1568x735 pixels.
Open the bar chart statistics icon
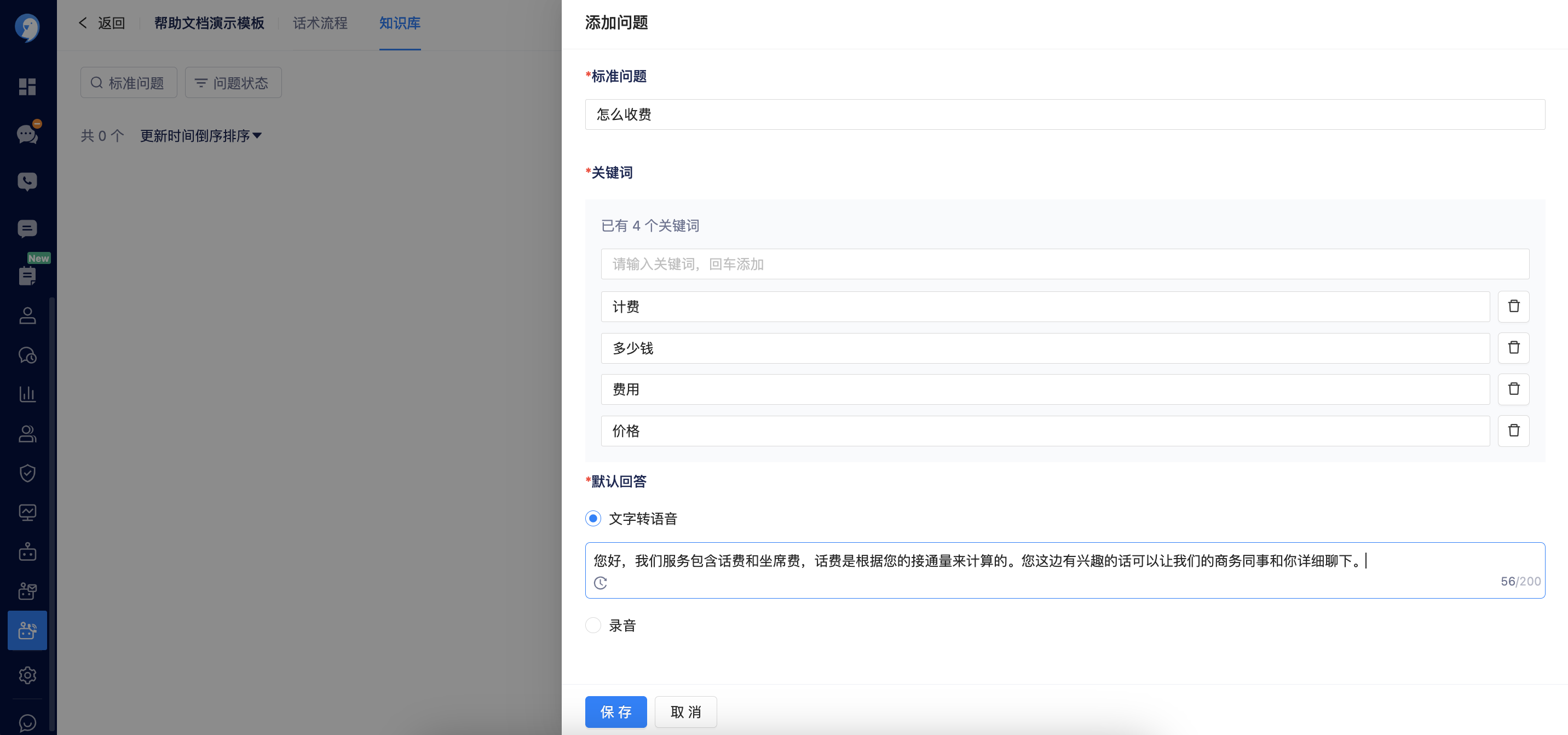click(27, 394)
